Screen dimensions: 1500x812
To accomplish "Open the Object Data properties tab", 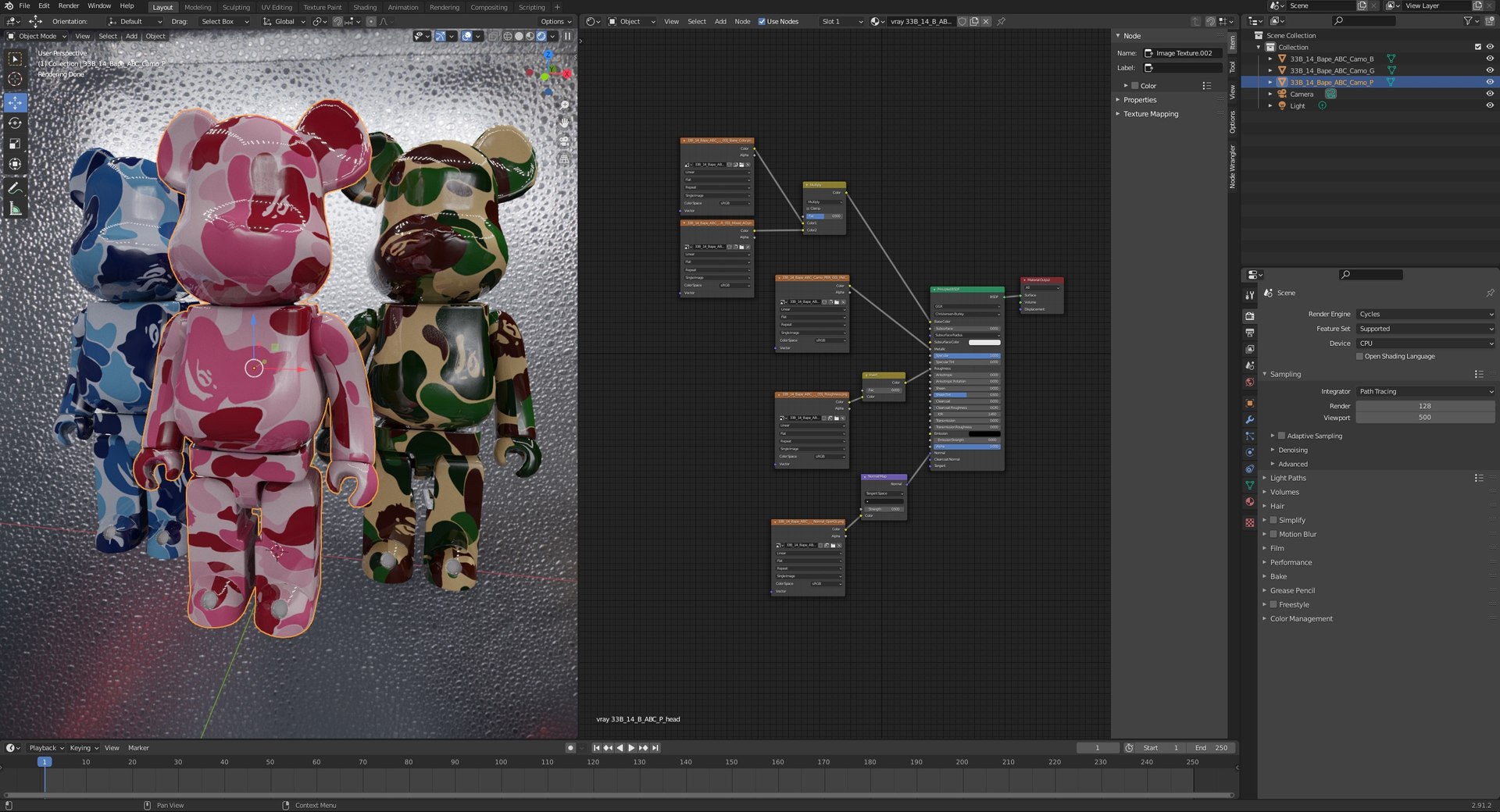I will (1250, 485).
